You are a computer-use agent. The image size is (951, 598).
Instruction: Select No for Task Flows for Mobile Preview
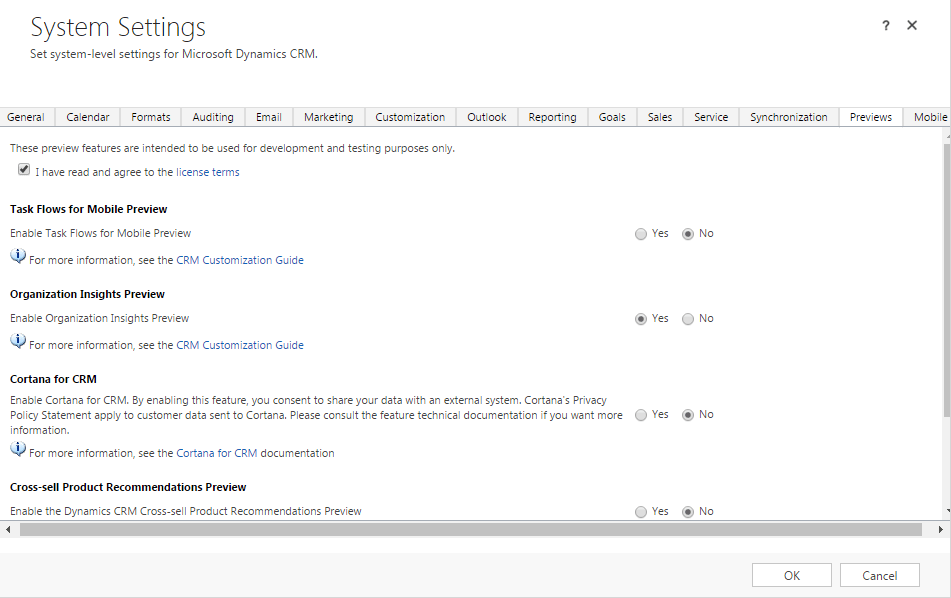[688, 234]
